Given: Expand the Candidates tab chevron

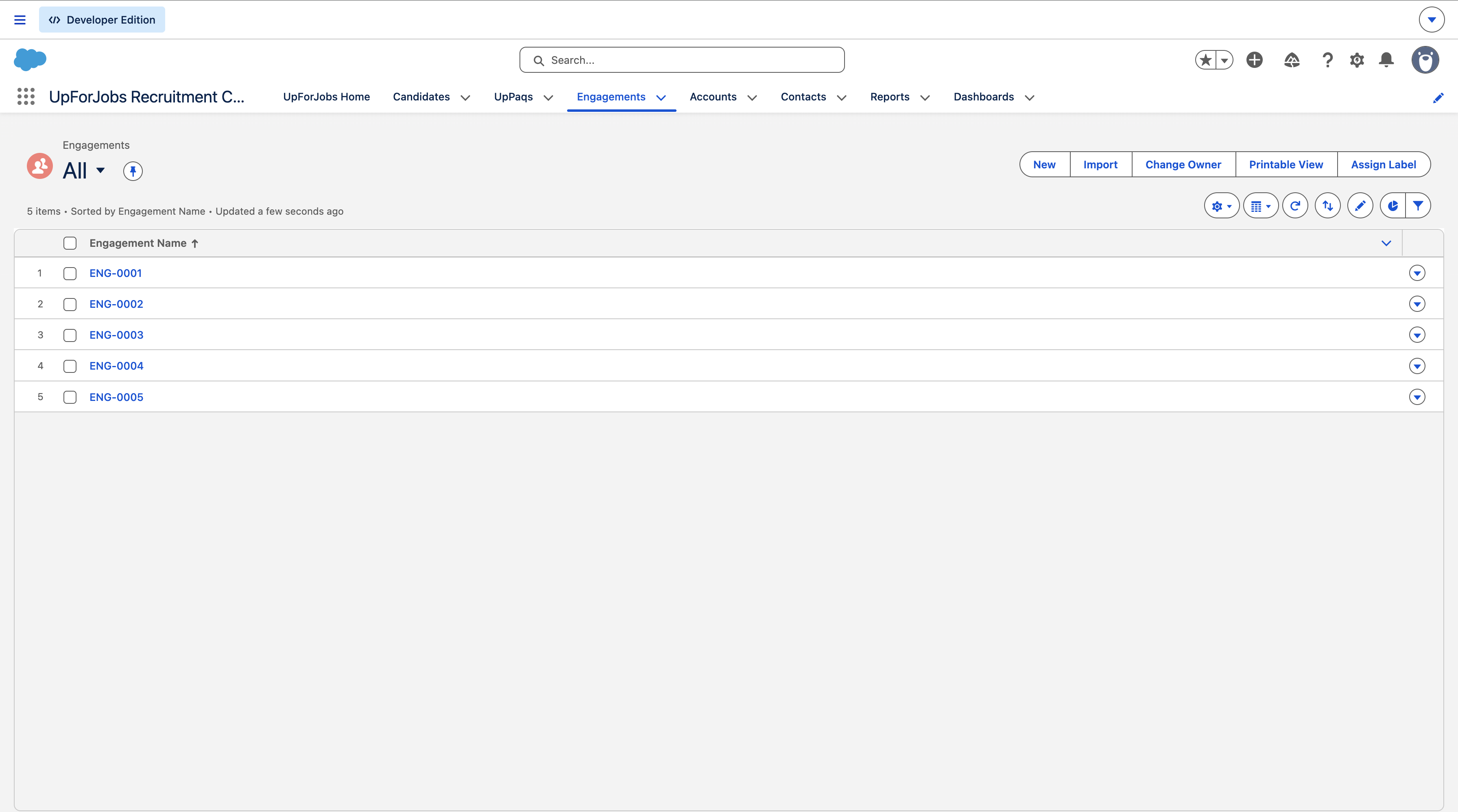Looking at the screenshot, I should [465, 97].
